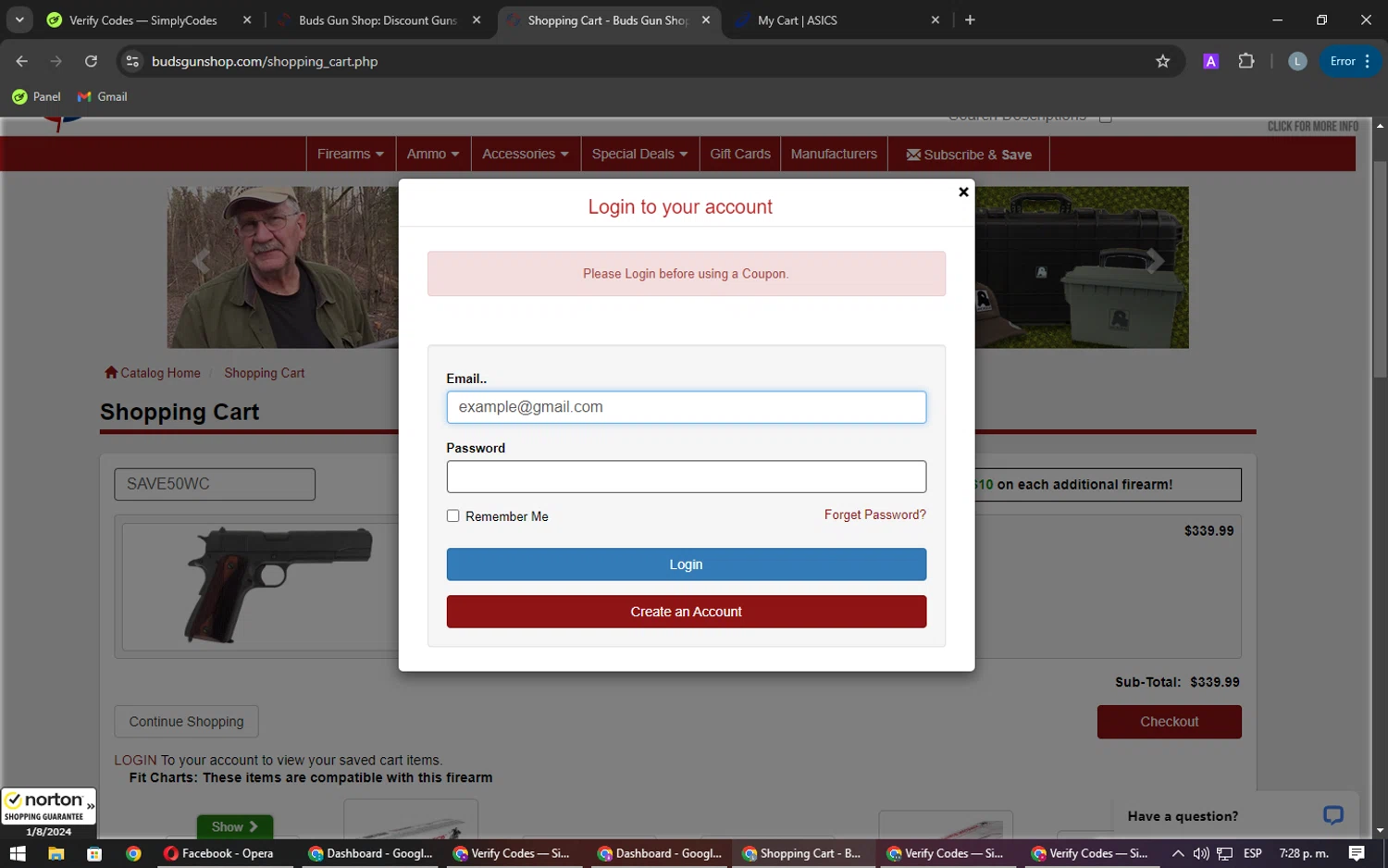Open the Gift Cards menu item
1388x868 pixels.
click(739, 154)
